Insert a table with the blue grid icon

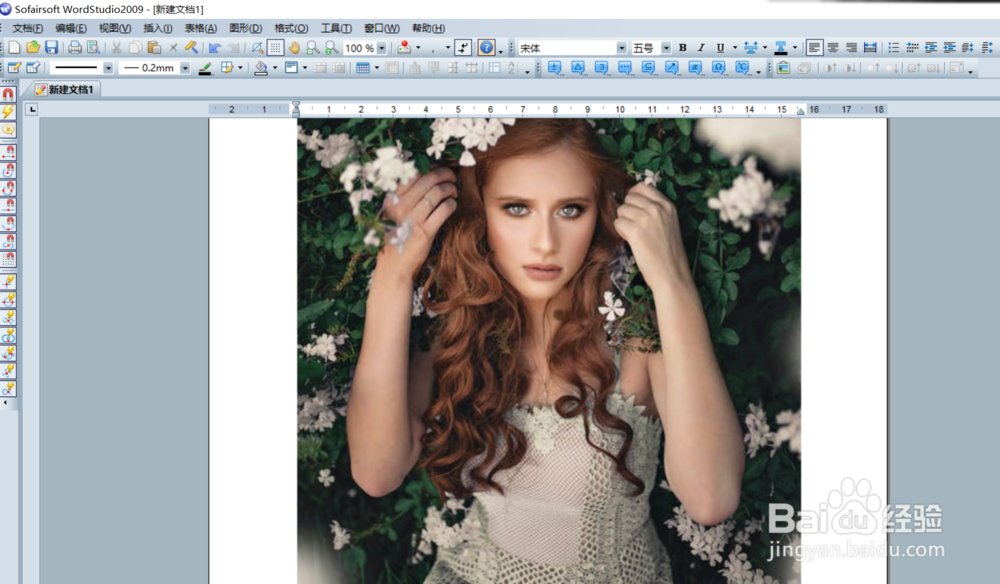pos(363,68)
